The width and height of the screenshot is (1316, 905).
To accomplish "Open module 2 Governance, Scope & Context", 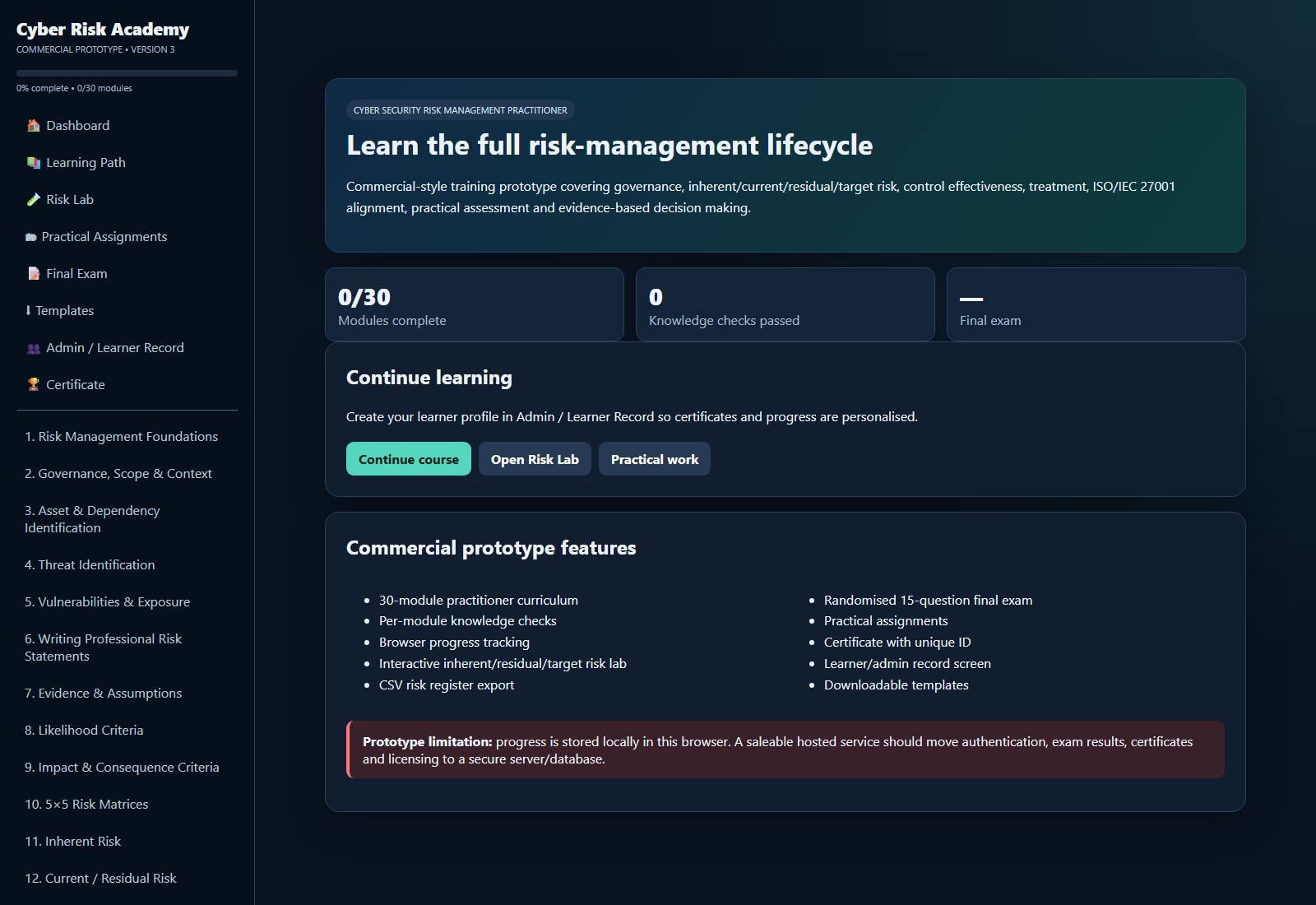I will (x=127, y=473).
